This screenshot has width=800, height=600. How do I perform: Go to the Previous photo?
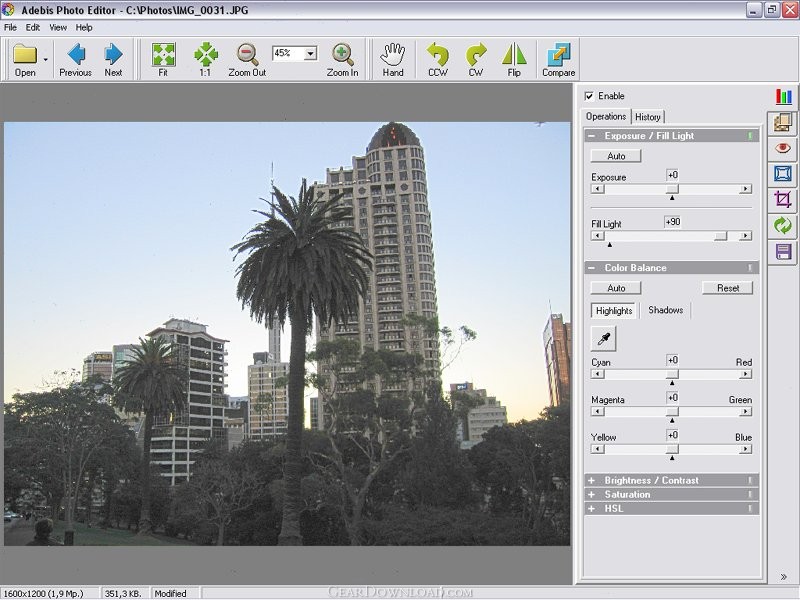[x=75, y=55]
